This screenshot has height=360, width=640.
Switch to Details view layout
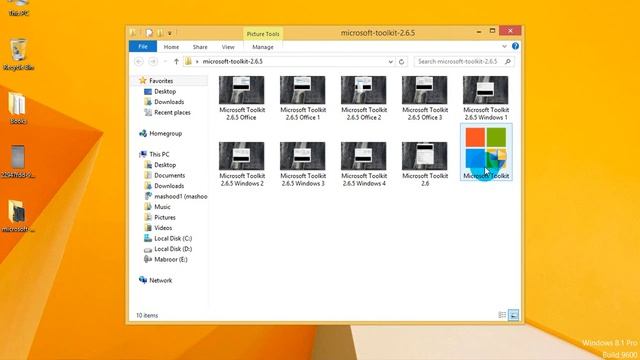point(502,315)
